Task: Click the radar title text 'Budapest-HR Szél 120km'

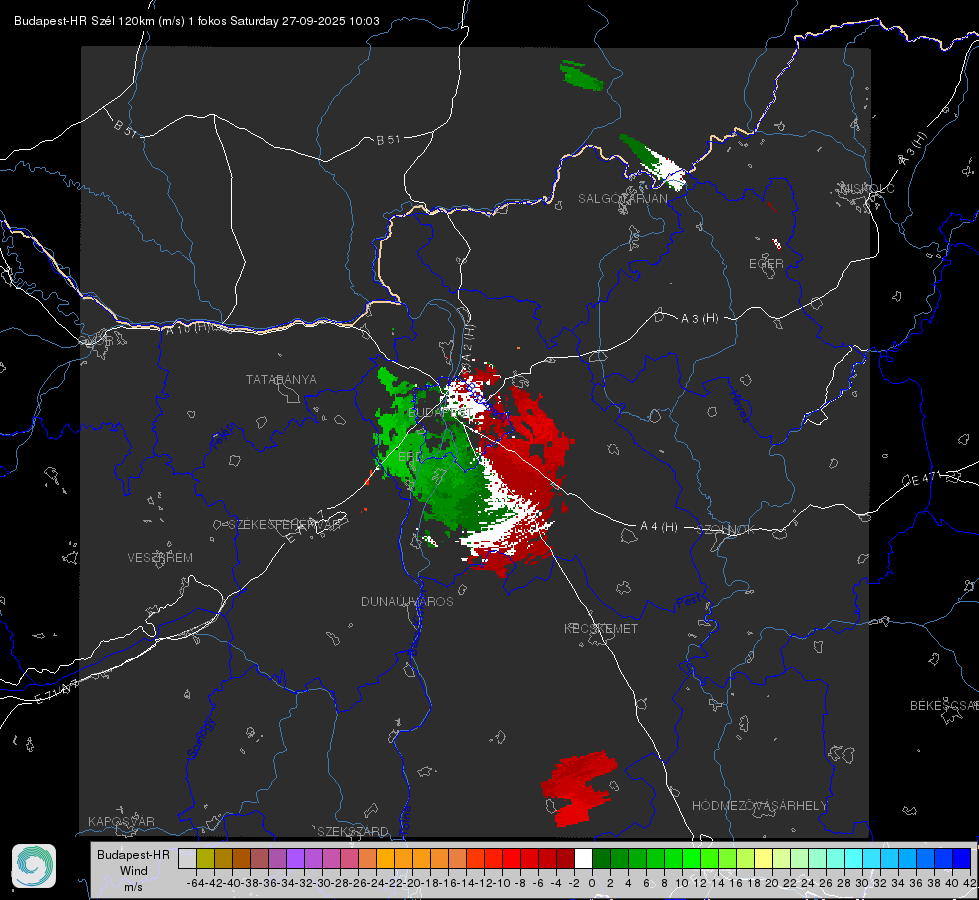Action: click(x=84, y=21)
